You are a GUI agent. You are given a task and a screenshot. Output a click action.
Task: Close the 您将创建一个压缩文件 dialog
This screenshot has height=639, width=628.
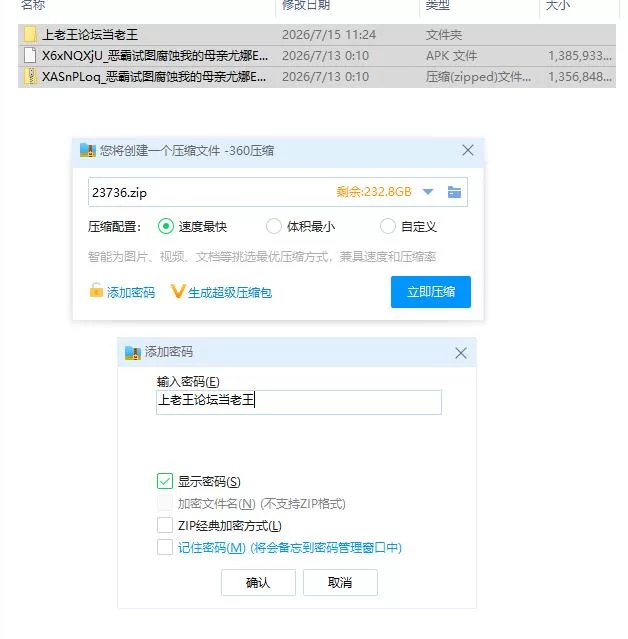click(x=467, y=150)
